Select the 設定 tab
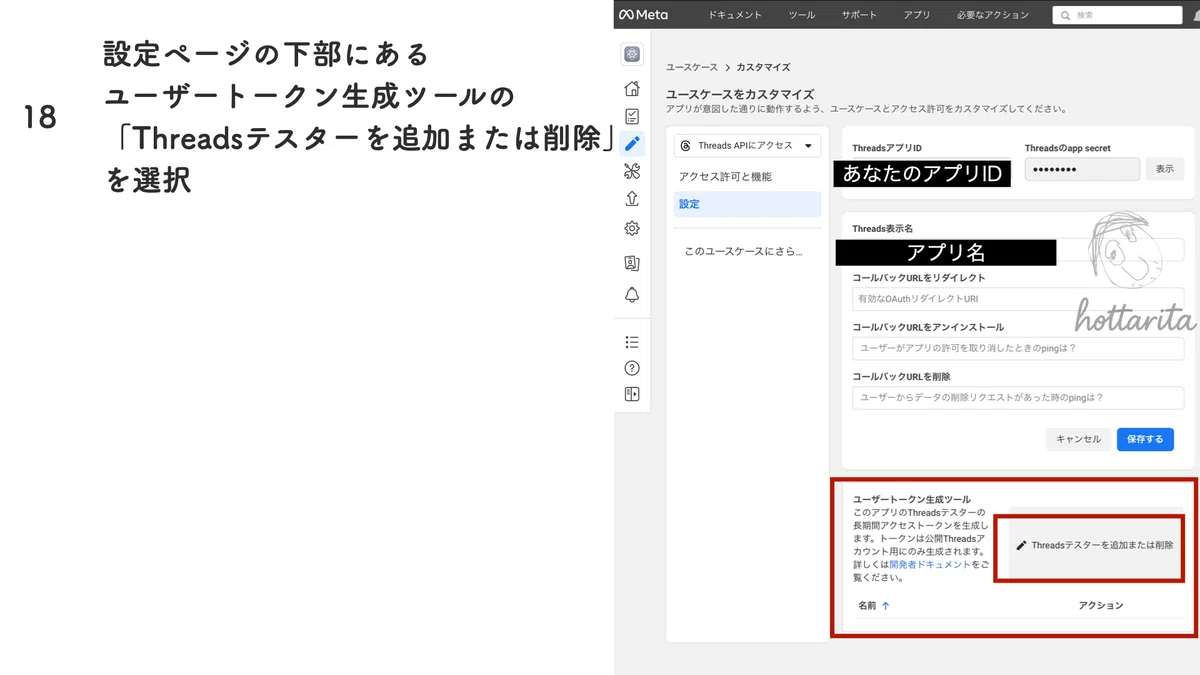Image resolution: width=1200 pixels, height=675 pixels. [747, 204]
